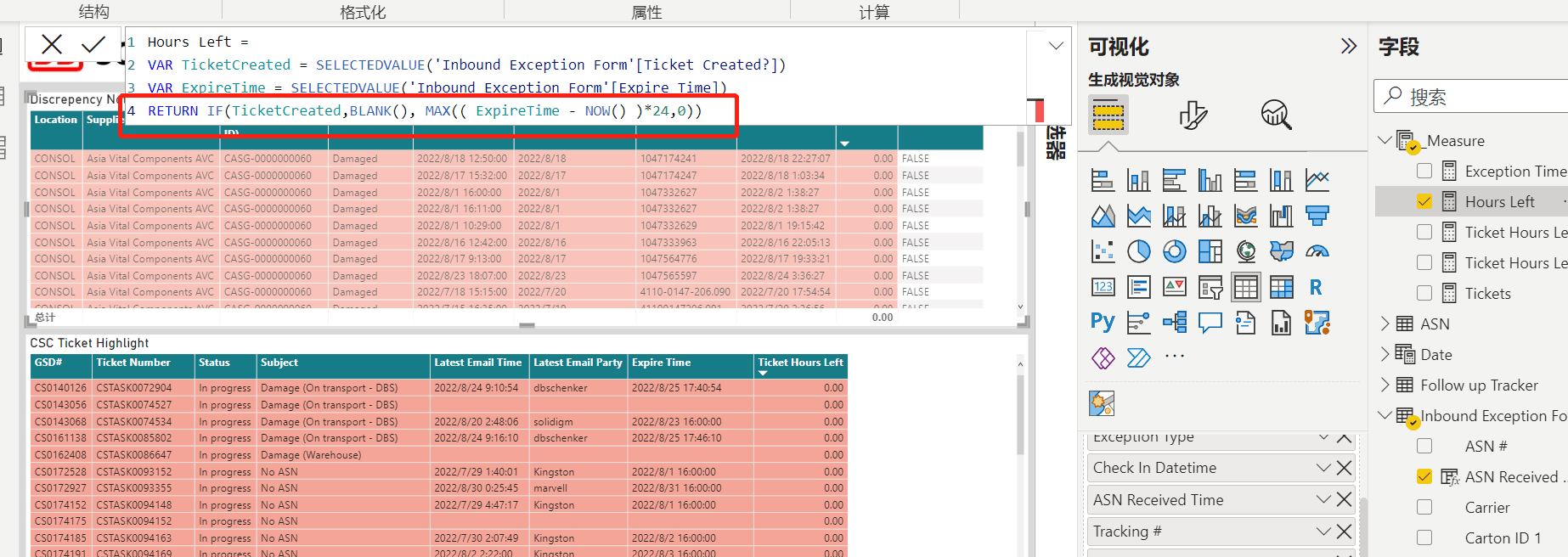The image size is (1568, 557).
Task: Select the area chart visual
Action: [1103, 216]
